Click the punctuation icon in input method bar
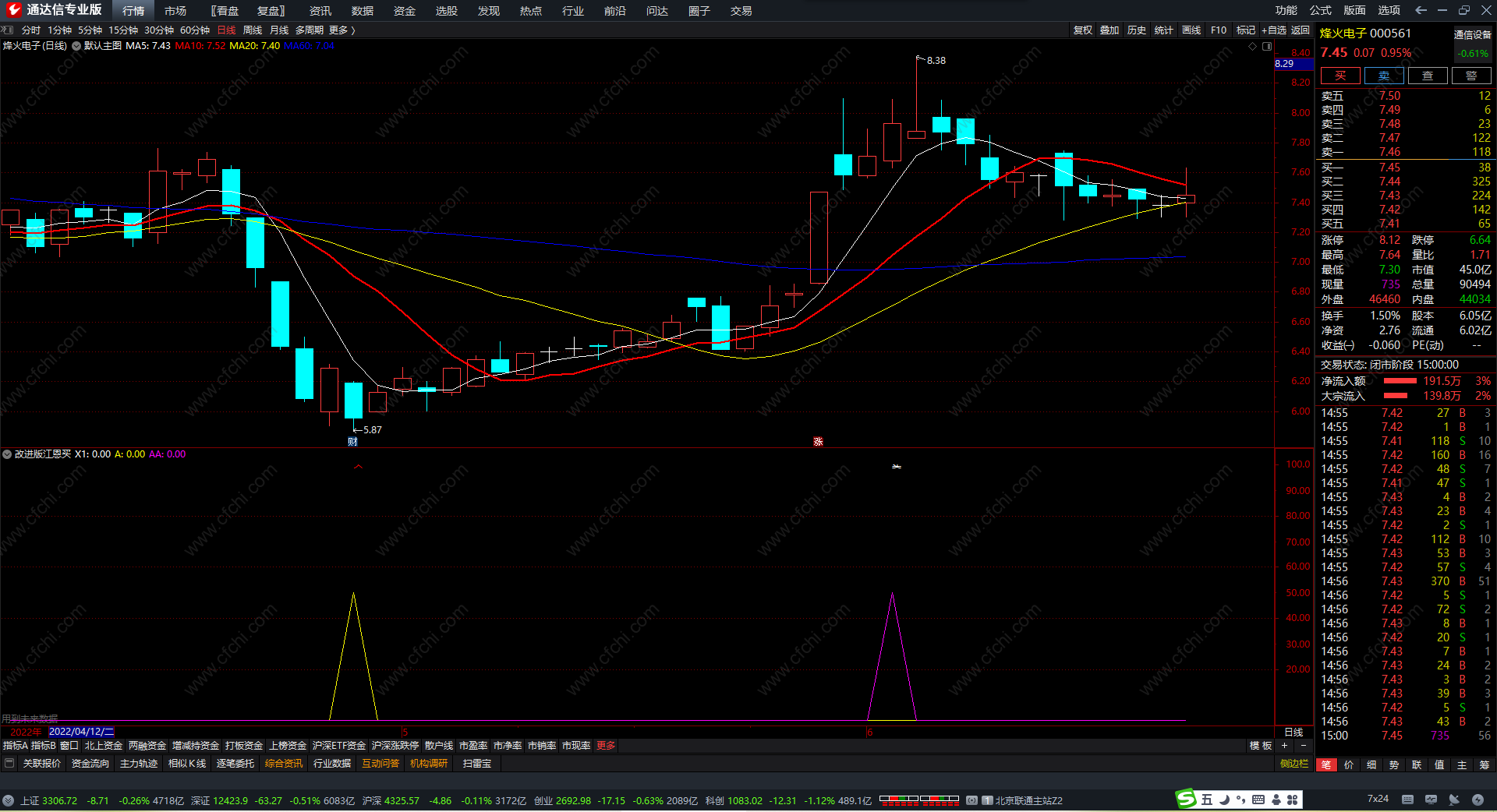This screenshot has height=812, width=1497. coord(1241,800)
